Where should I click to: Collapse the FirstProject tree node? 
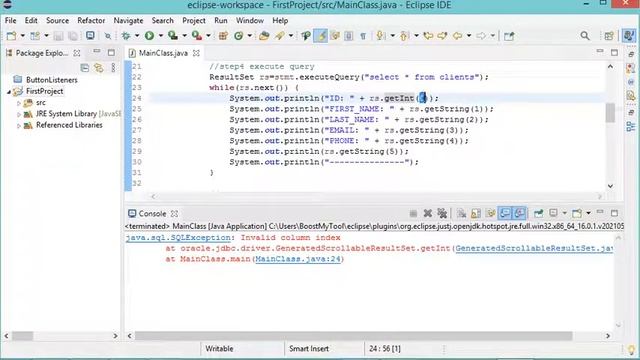click(9, 92)
